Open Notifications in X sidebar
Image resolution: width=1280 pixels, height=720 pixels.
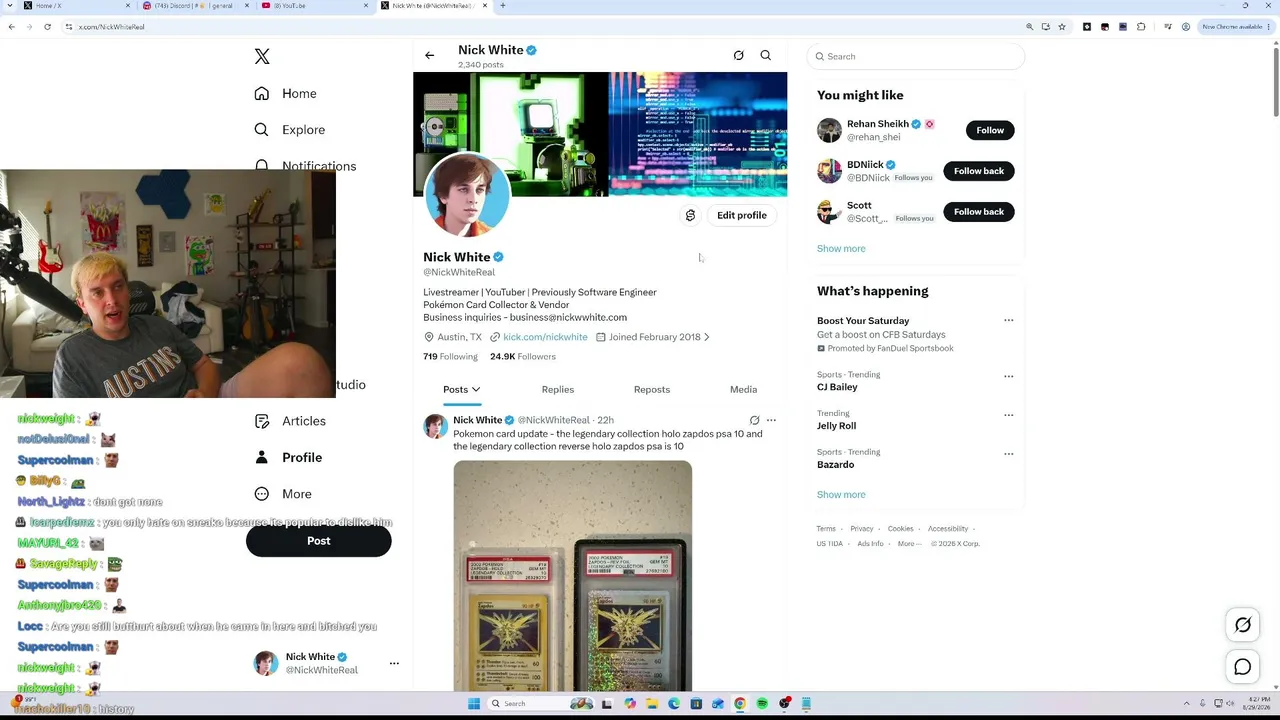(306, 165)
